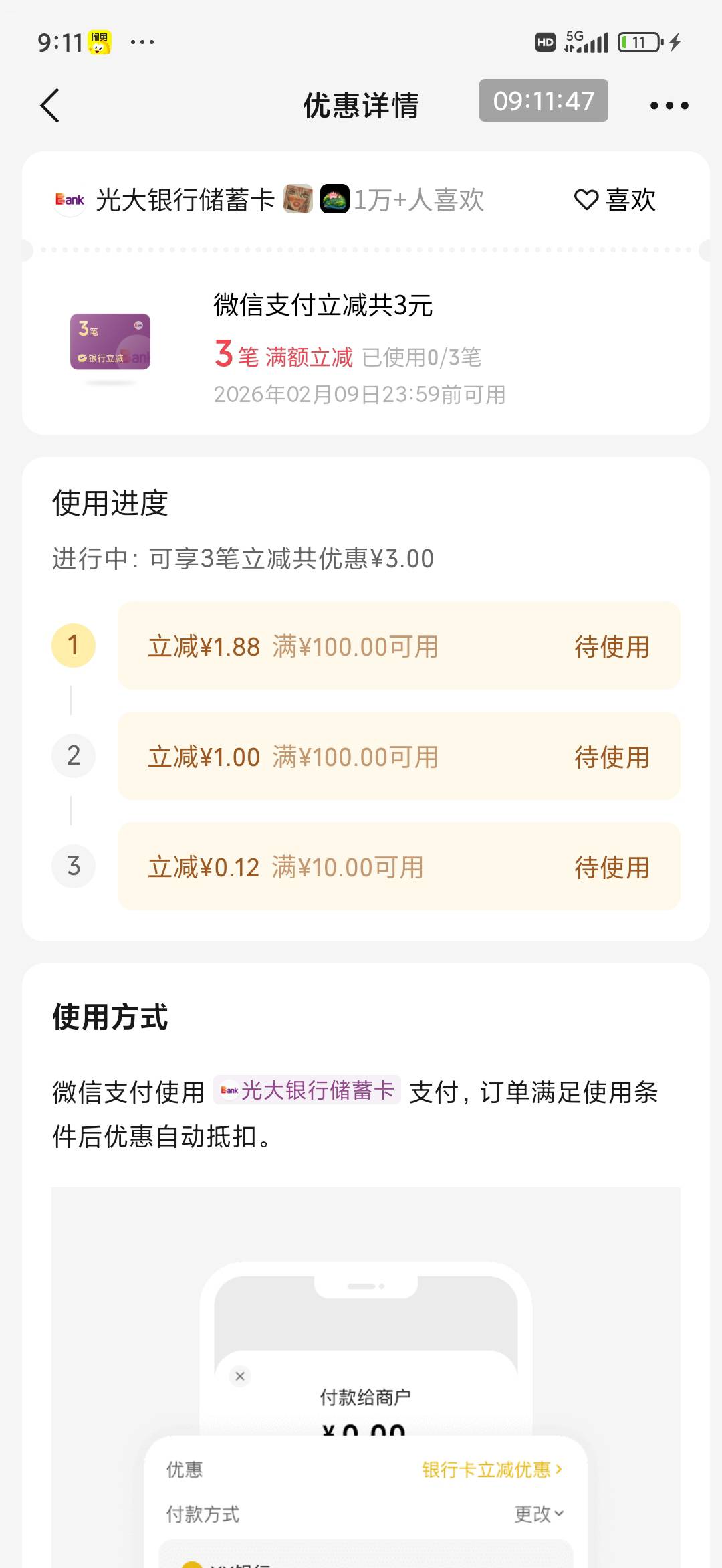Tap the Everbright Bank logo icon
This screenshot has height=1568, width=722.
[x=70, y=200]
